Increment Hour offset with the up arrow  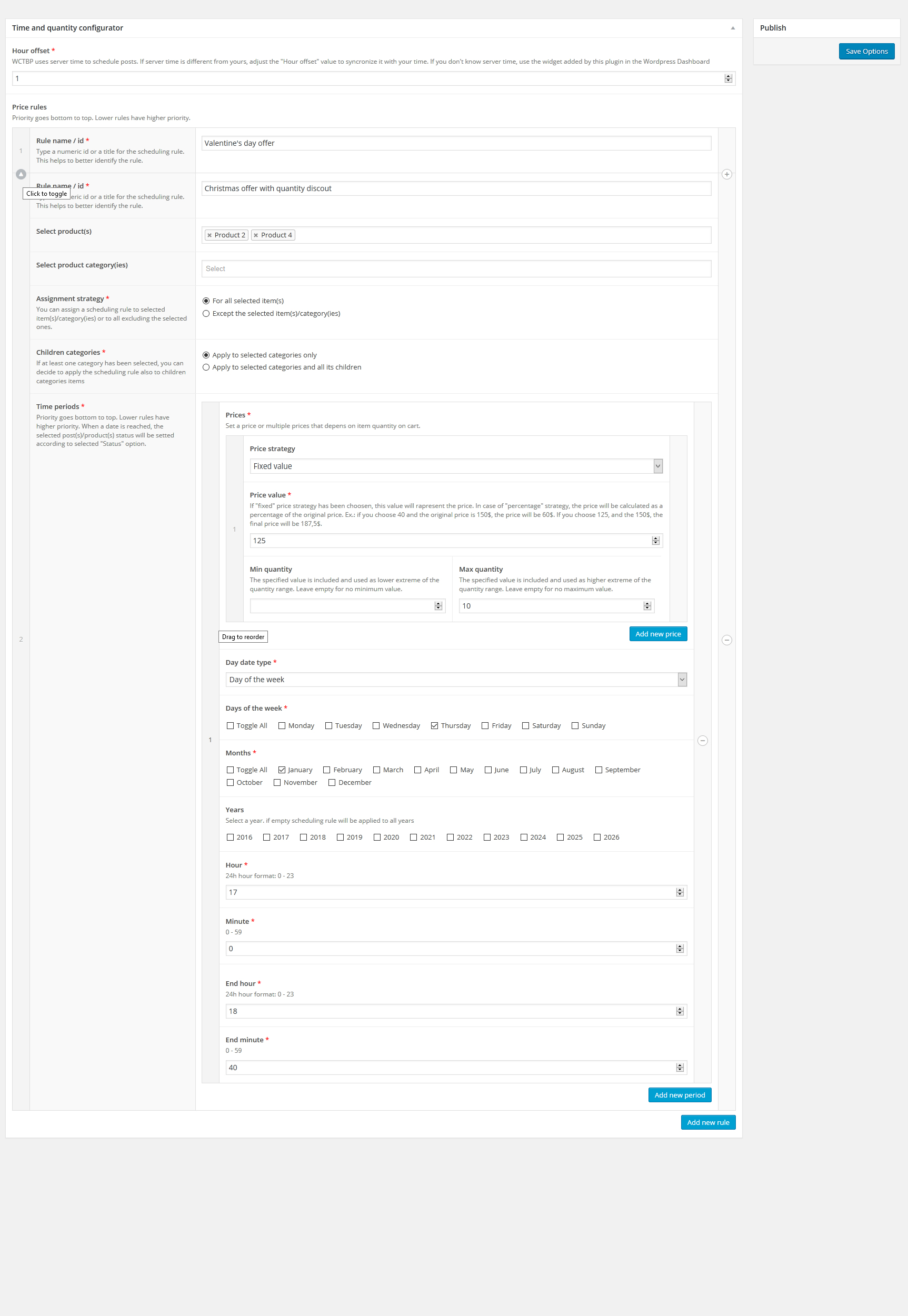click(x=728, y=76)
